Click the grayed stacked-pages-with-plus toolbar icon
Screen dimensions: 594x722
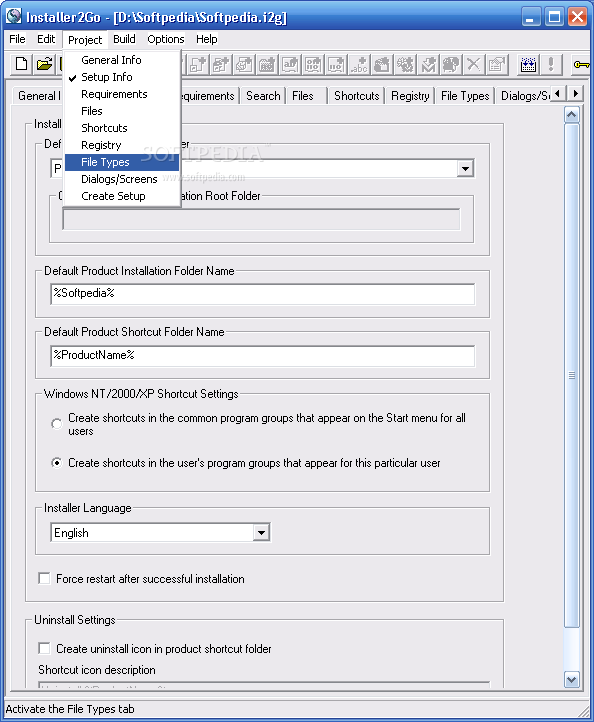pos(221,64)
